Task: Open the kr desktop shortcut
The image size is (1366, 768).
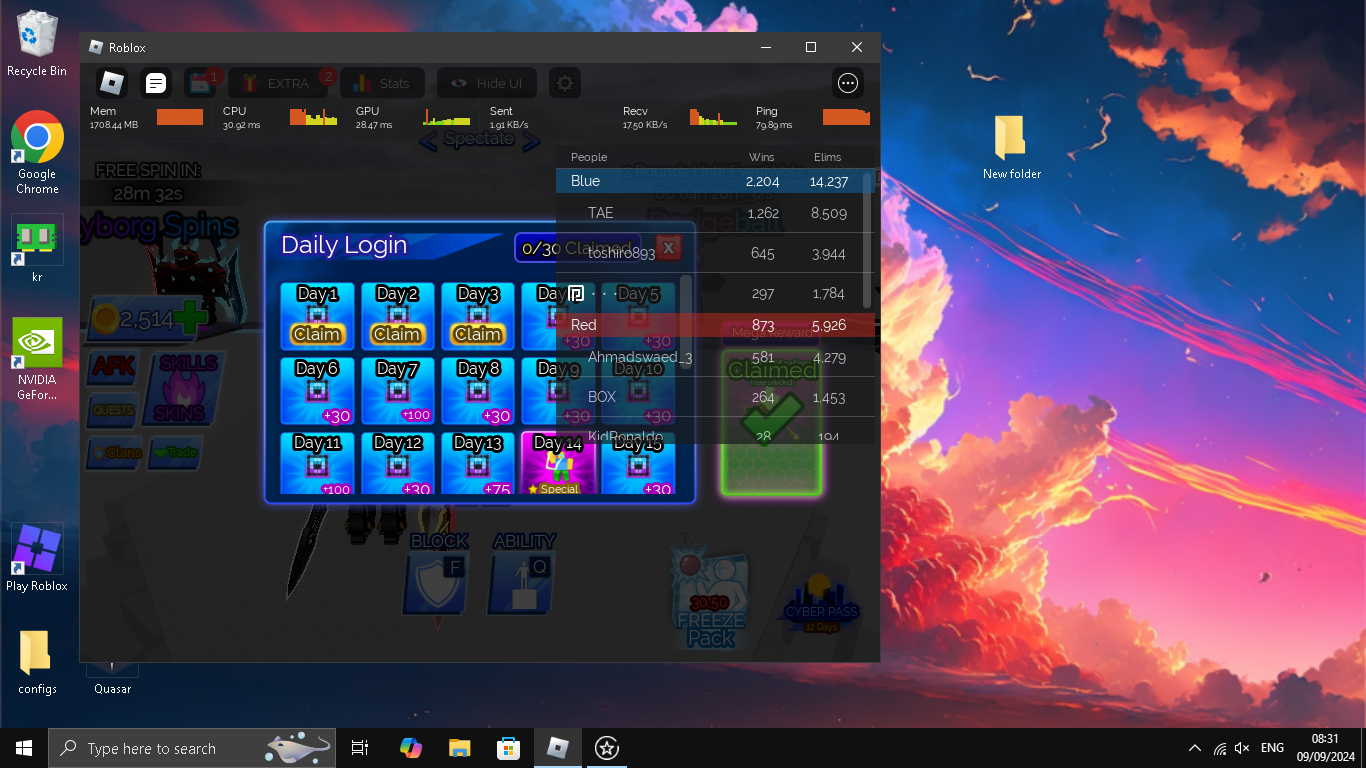Action: (x=37, y=249)
